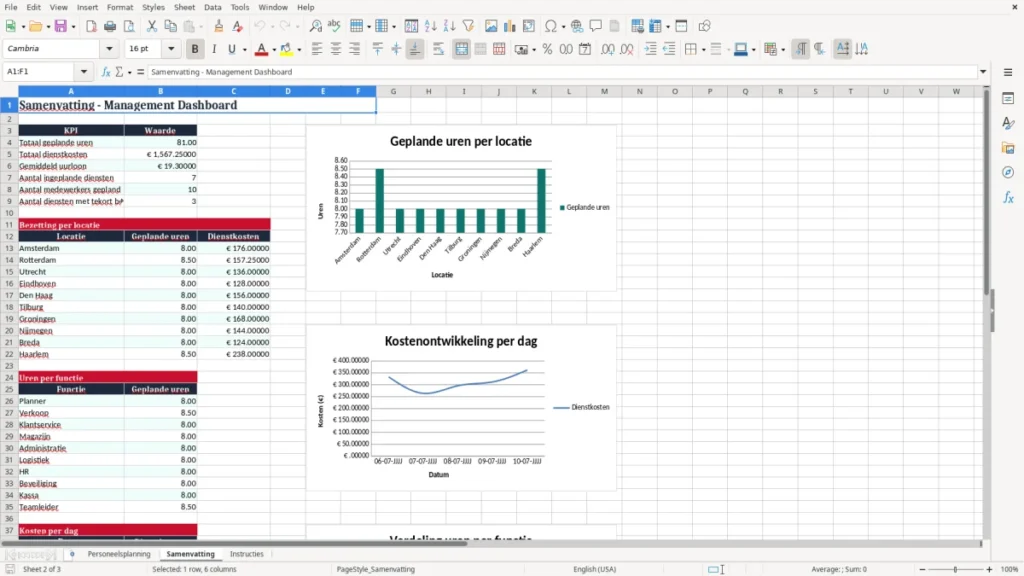Image resolution: width=1024 pixels, height=576 pixels.
Task: Open the sidebar settings hamburger button
Action: pyautogui.click(x=1008, y=72)
